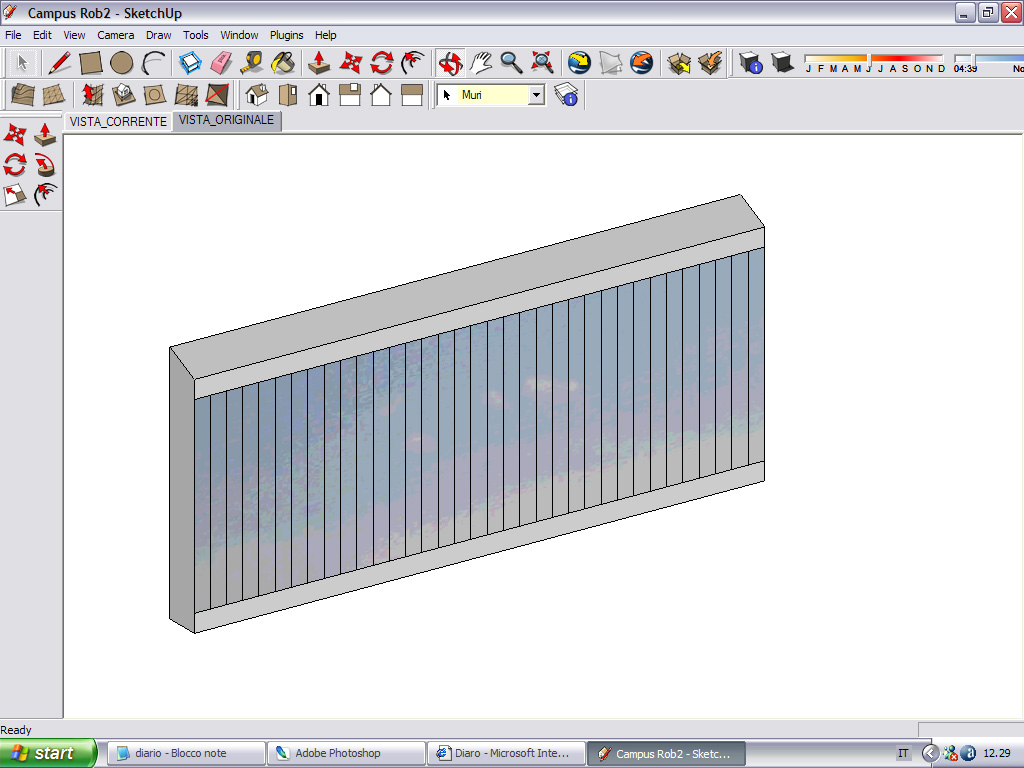Image resolution: width=1024 pixels, height=768 pixels.
Task: Choose the sandbox Stamp tool
Action: point(123,95)
